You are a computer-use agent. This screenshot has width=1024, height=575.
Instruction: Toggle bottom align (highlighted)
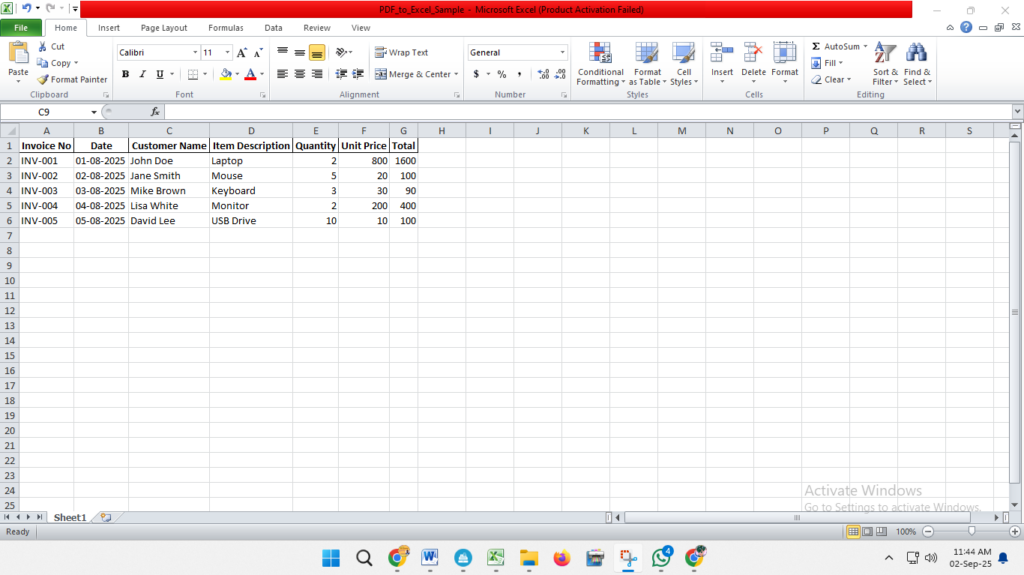[317, 52]
